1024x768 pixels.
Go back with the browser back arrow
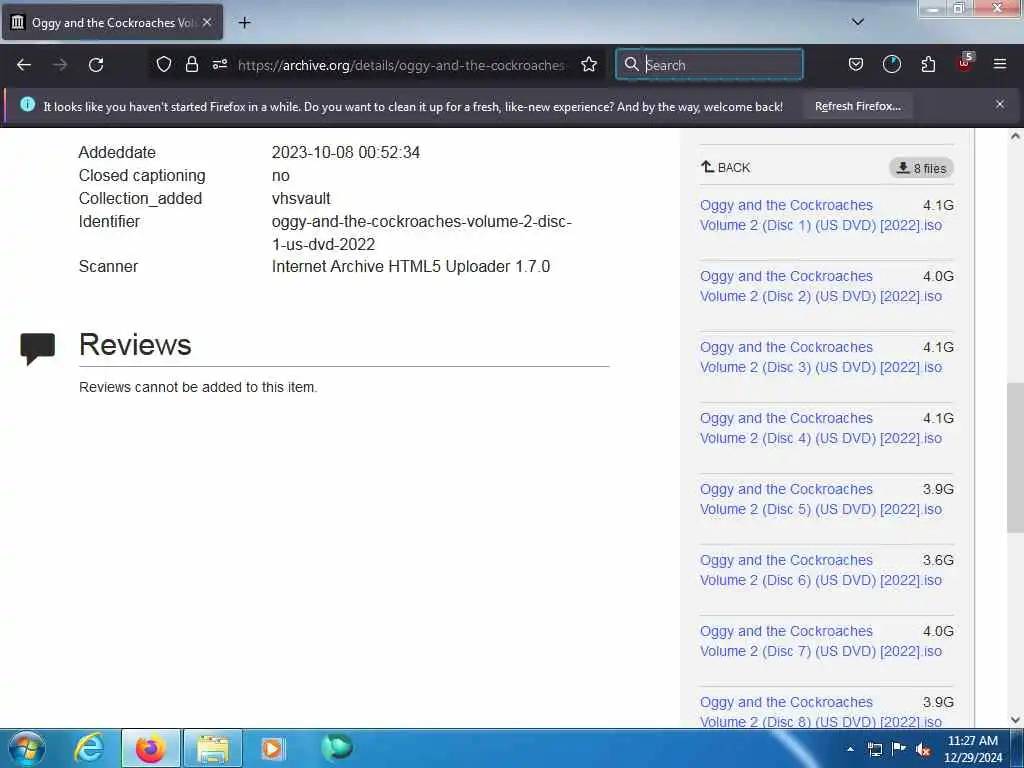24,65
